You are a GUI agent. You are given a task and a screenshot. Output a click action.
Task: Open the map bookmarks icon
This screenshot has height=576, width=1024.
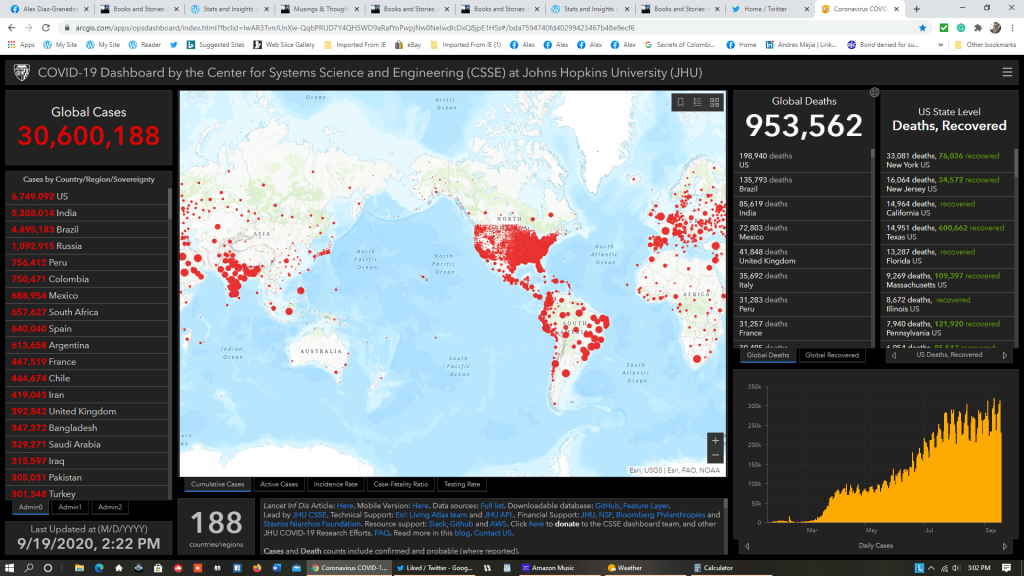[x=680, y=102]
